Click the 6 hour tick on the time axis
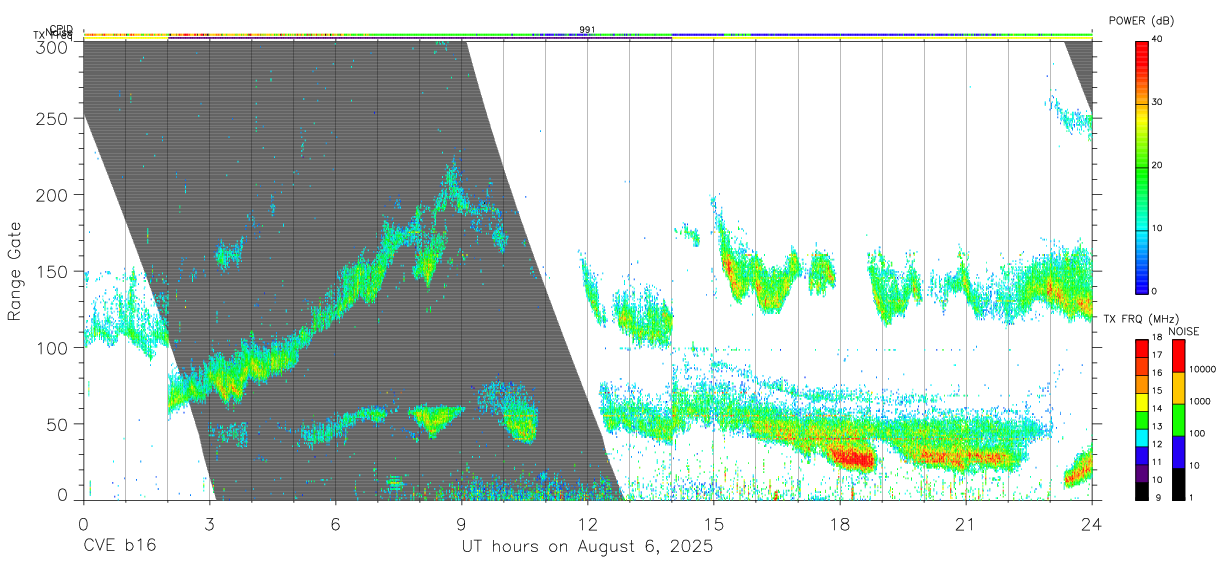Screen dimensions: 1228x567 336,524
